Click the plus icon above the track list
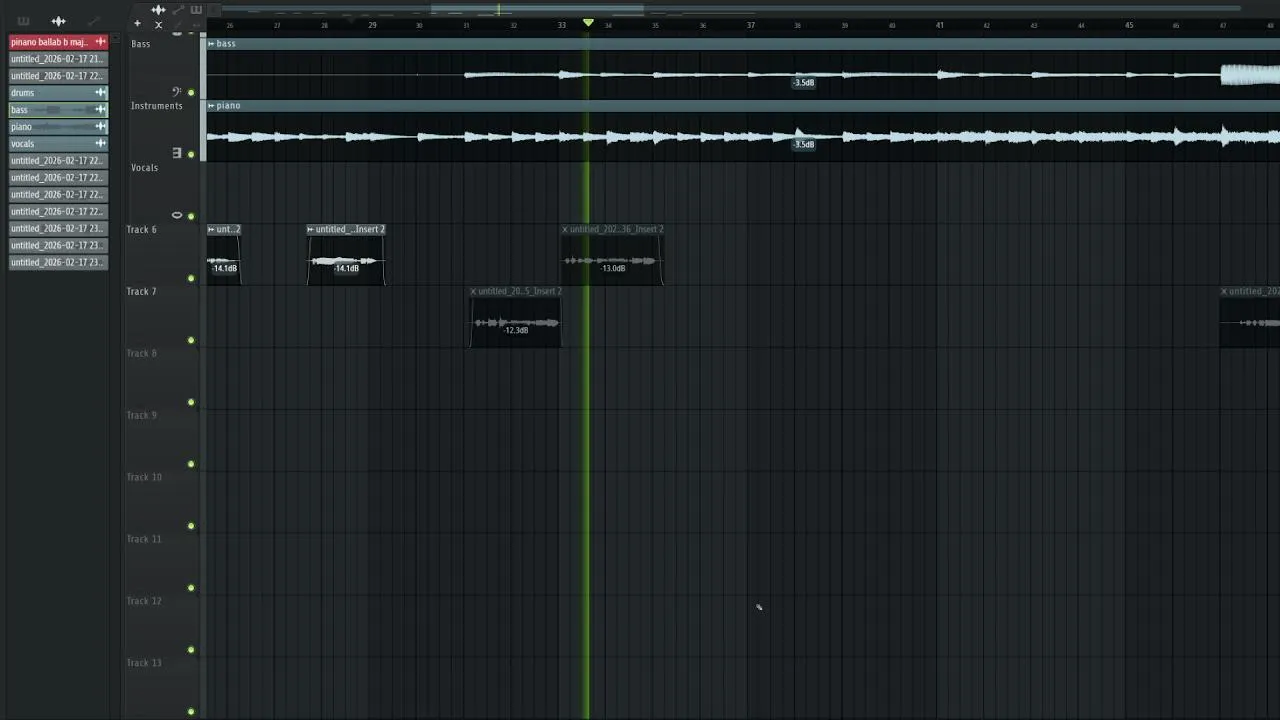This screenshot has height=720, width=1280. coord(138,24)
